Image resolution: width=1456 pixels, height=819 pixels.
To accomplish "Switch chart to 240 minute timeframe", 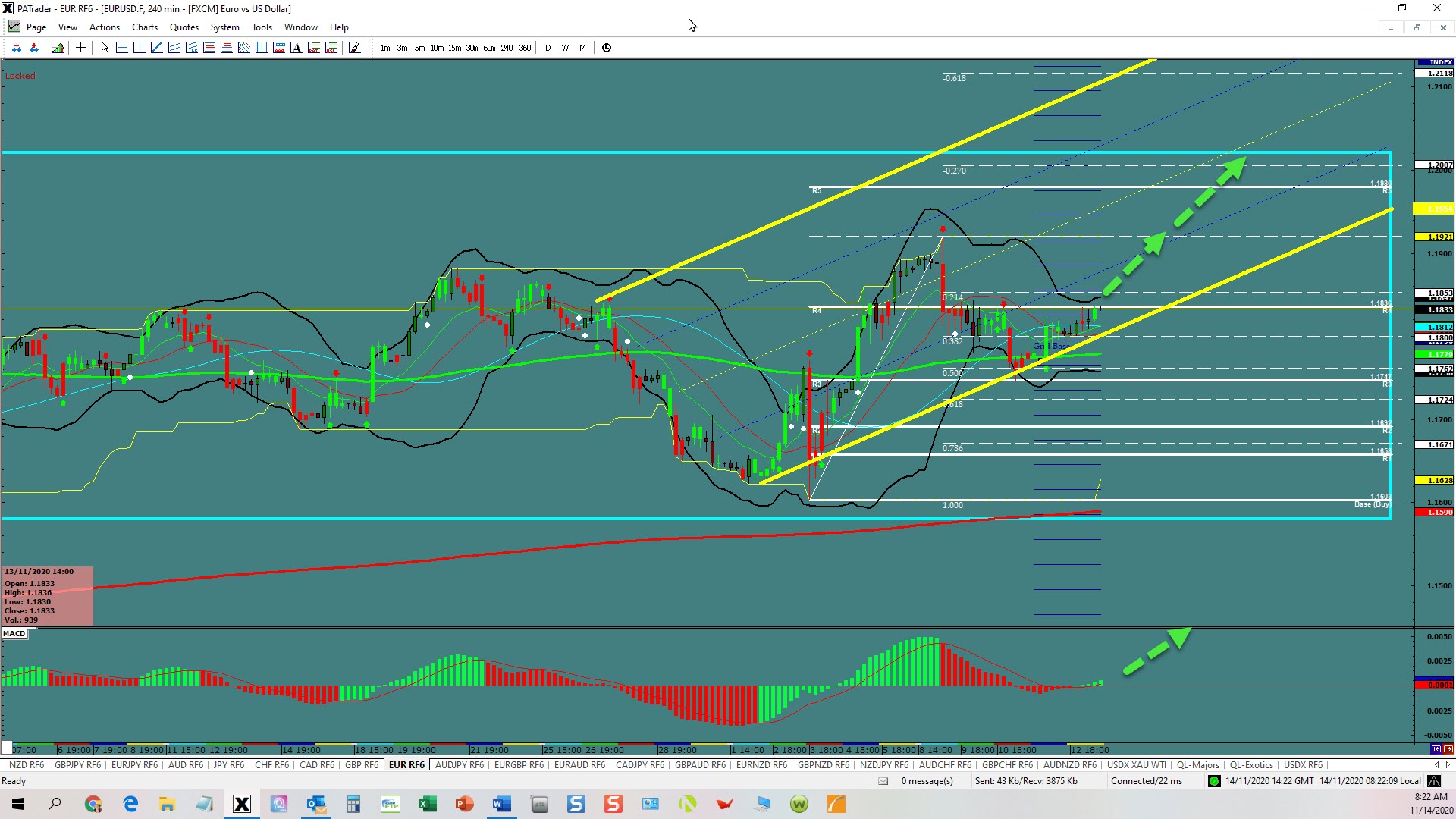I will 507,48.
